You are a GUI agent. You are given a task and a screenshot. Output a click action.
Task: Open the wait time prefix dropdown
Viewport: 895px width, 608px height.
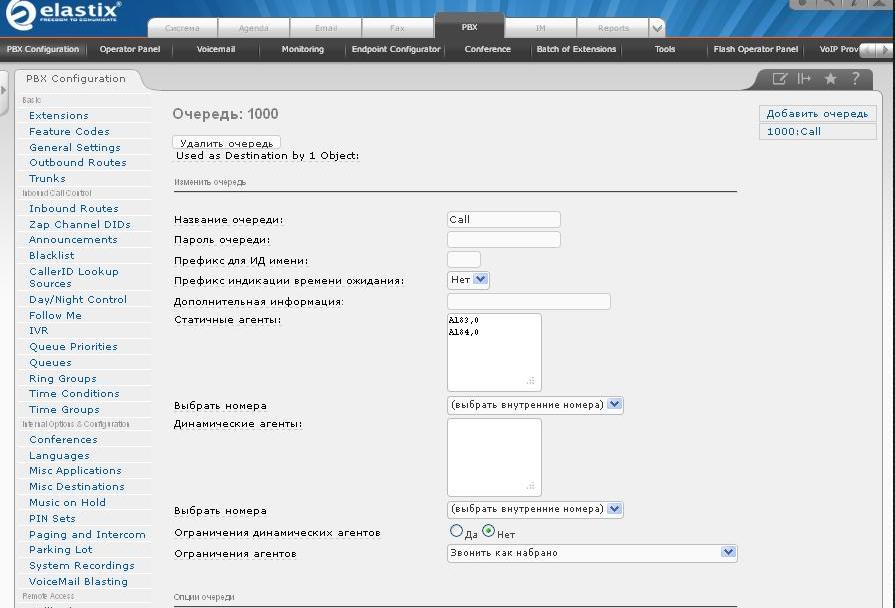[468, 280]
